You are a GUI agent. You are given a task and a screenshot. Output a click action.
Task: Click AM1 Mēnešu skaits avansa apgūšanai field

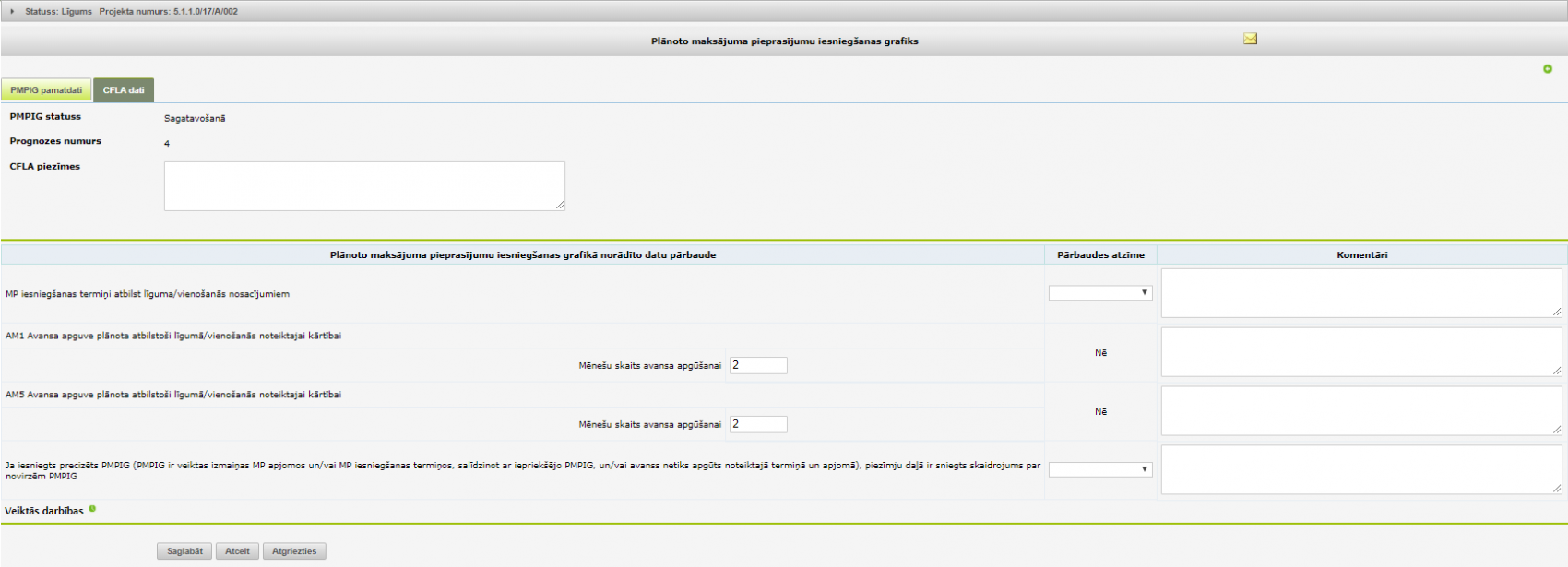tap(758, 366)
